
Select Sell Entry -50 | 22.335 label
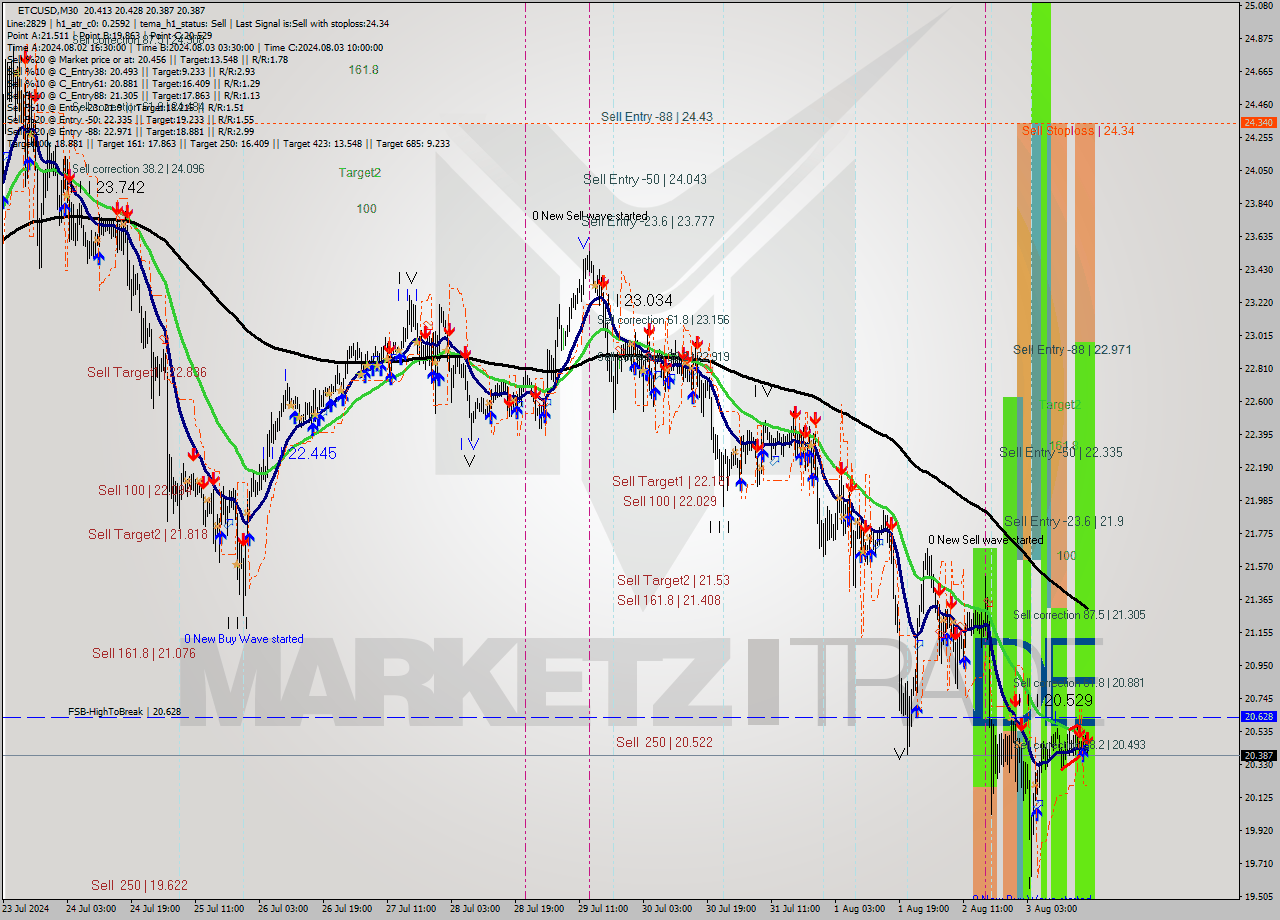(1061, 453)
